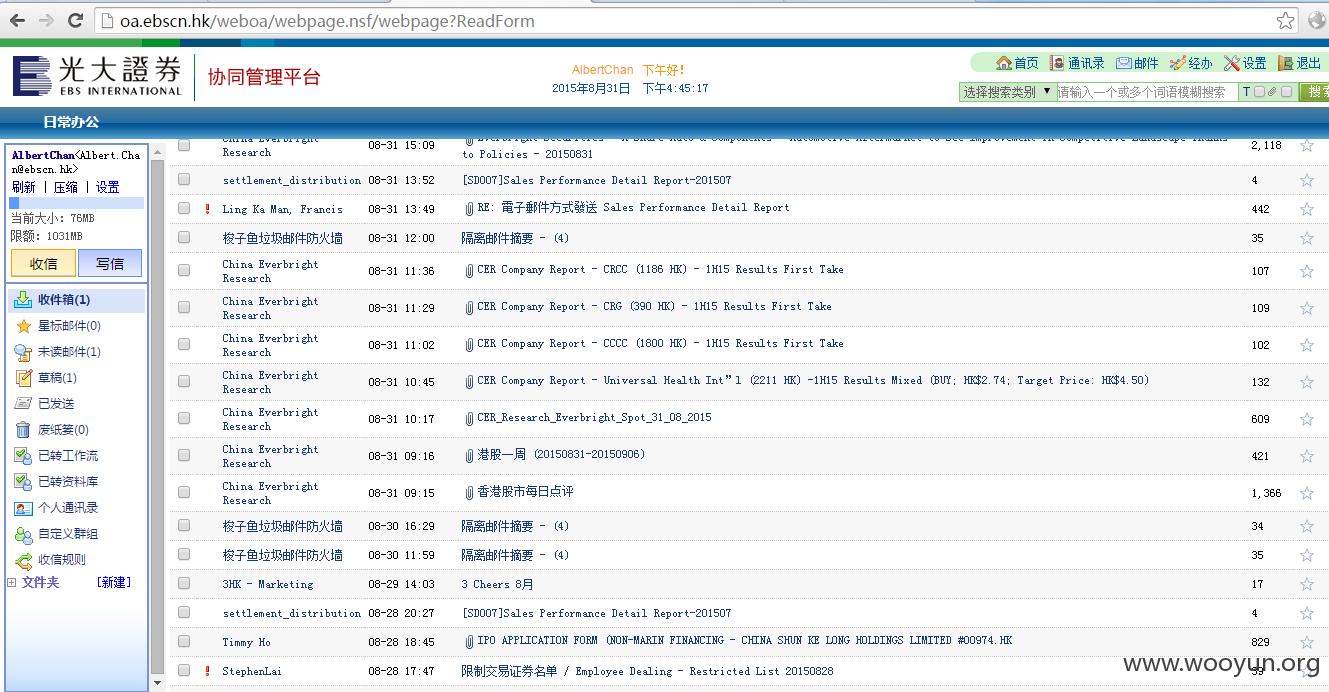Screen dimensions: 1329x692
Task: Open Universal Health Int'l (2211 HK) report email
Action: pyautogui.click(x=813, y=380)
